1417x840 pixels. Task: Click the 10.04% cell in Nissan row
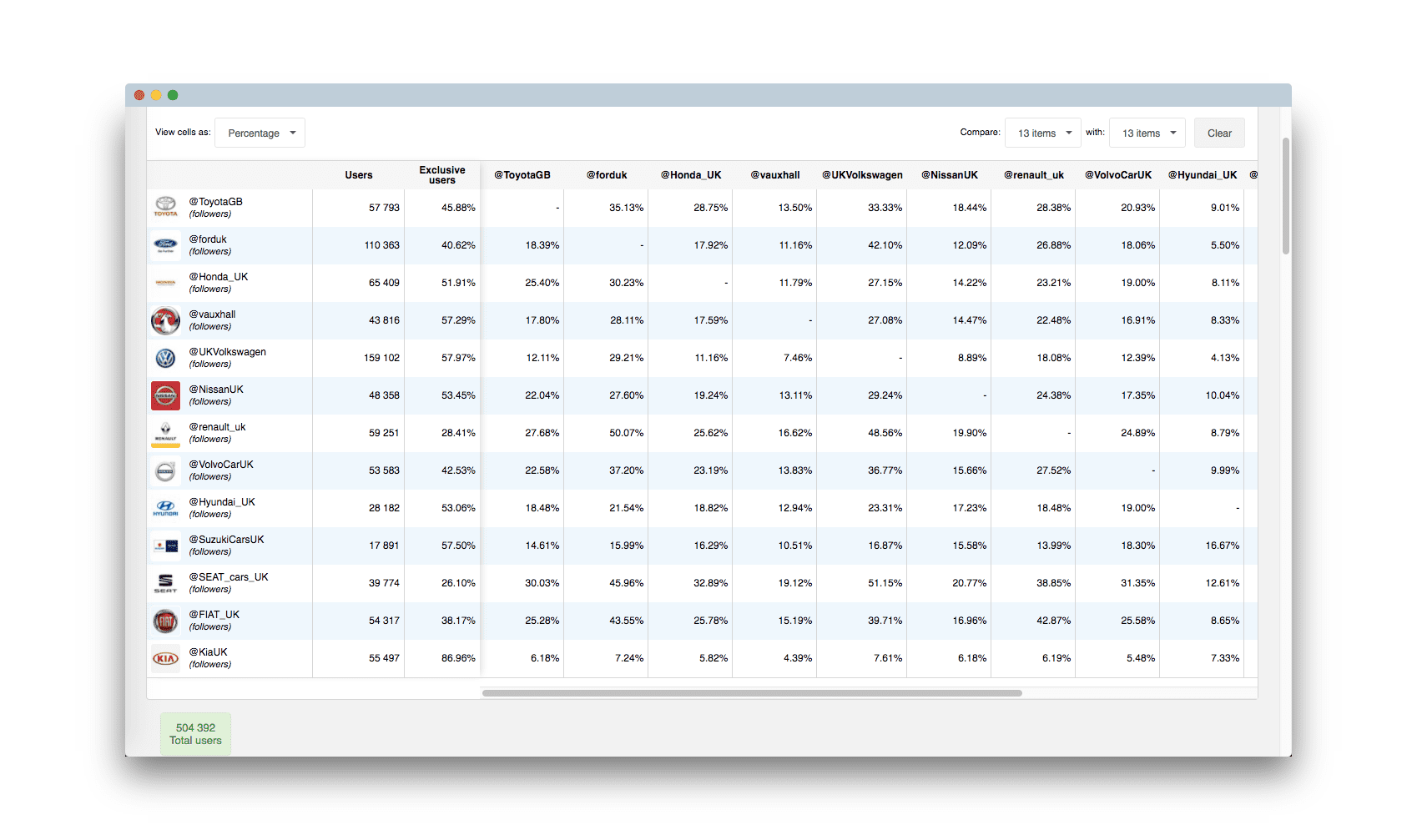(x=1222, y=395)
